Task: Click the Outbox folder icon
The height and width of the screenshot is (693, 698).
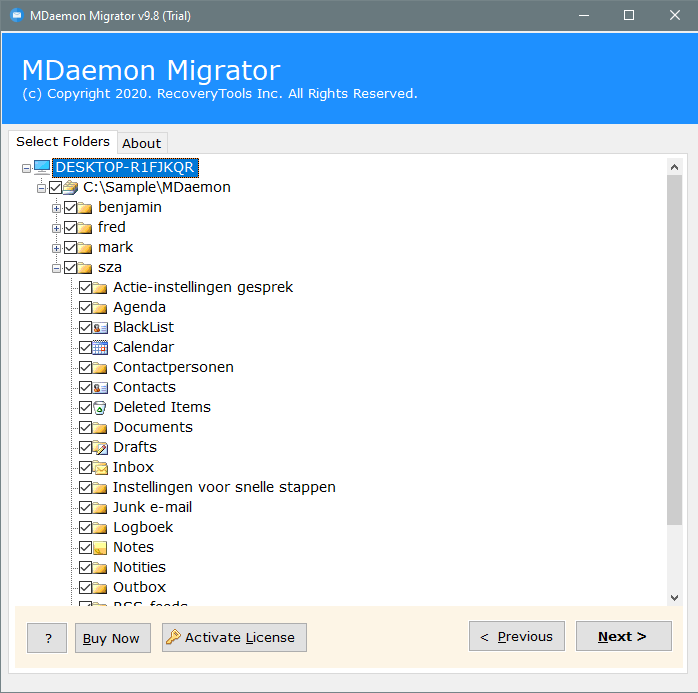Action: pyautogui.click(x=100, y=588)
